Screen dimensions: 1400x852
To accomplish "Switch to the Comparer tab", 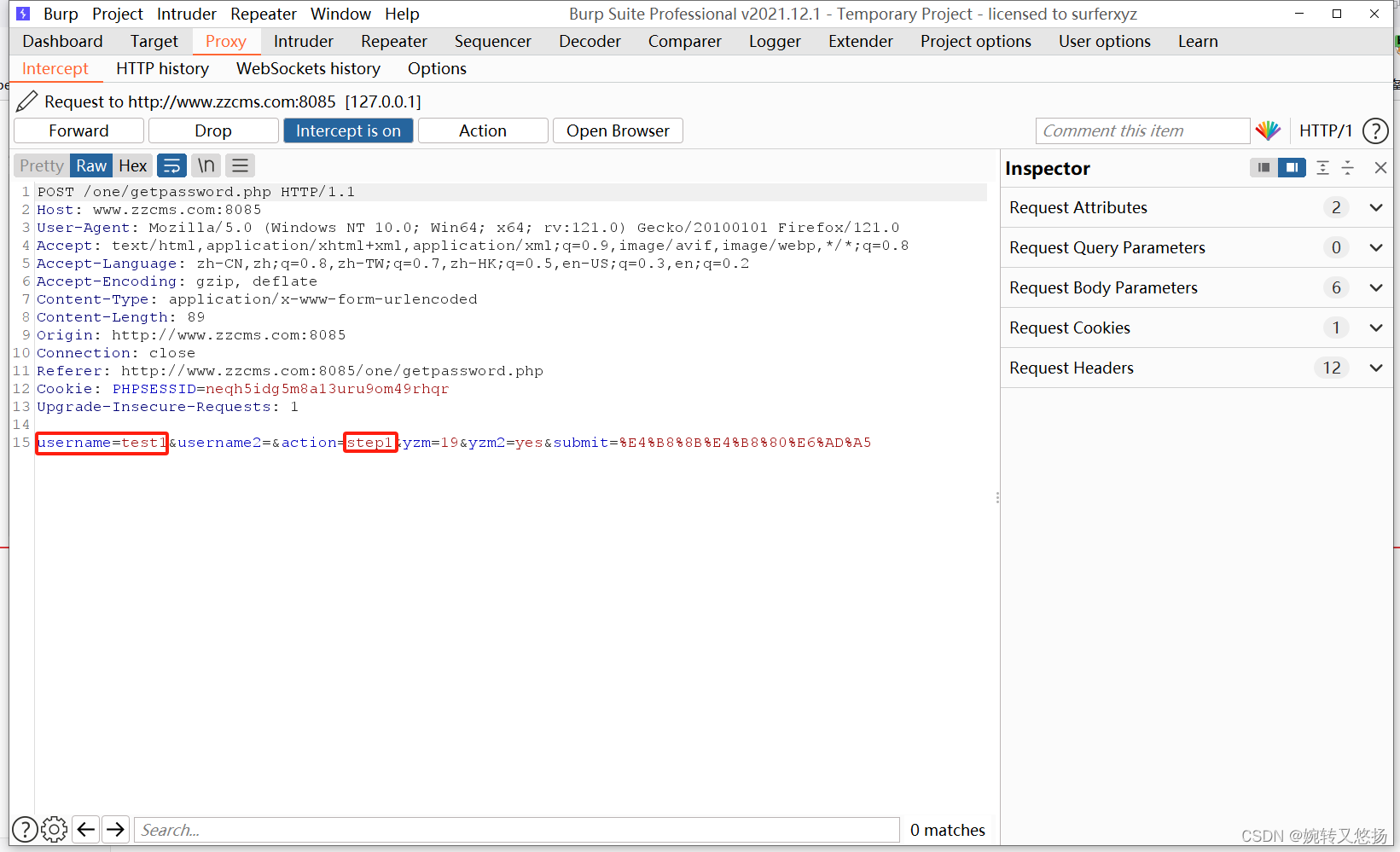I will pos(684,41).
